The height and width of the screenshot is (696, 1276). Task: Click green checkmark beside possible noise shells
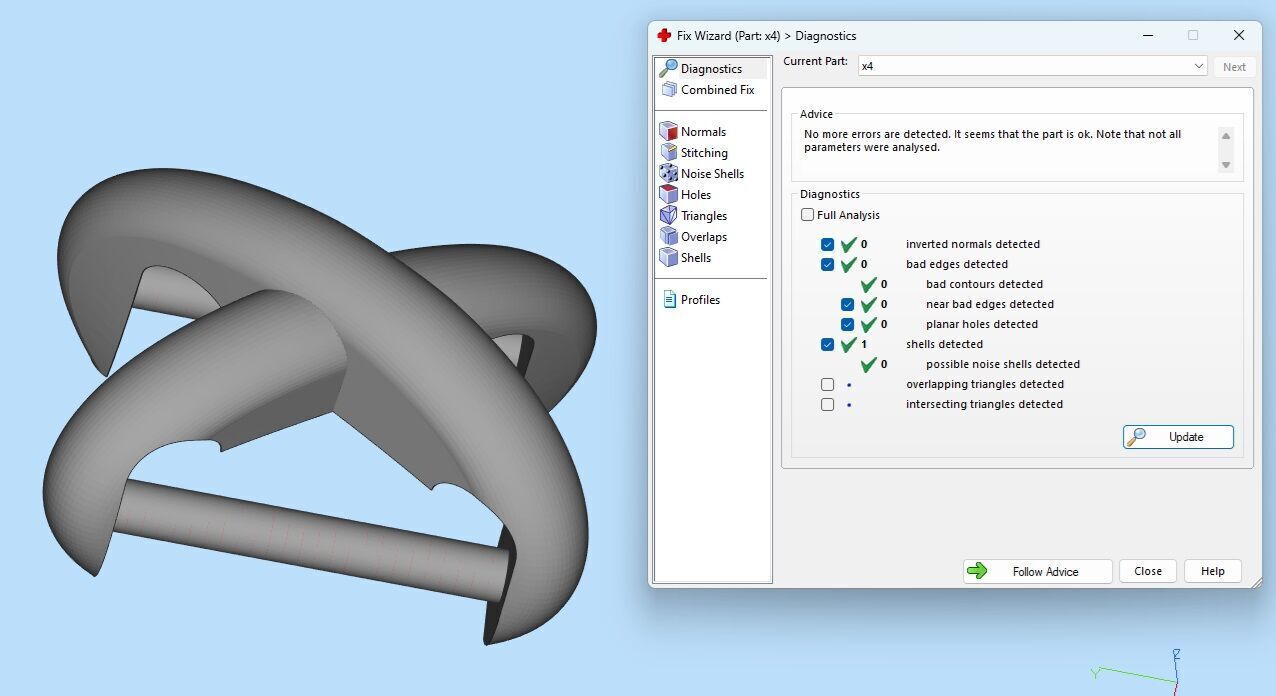pyautogui.click(x=869, y=364)
